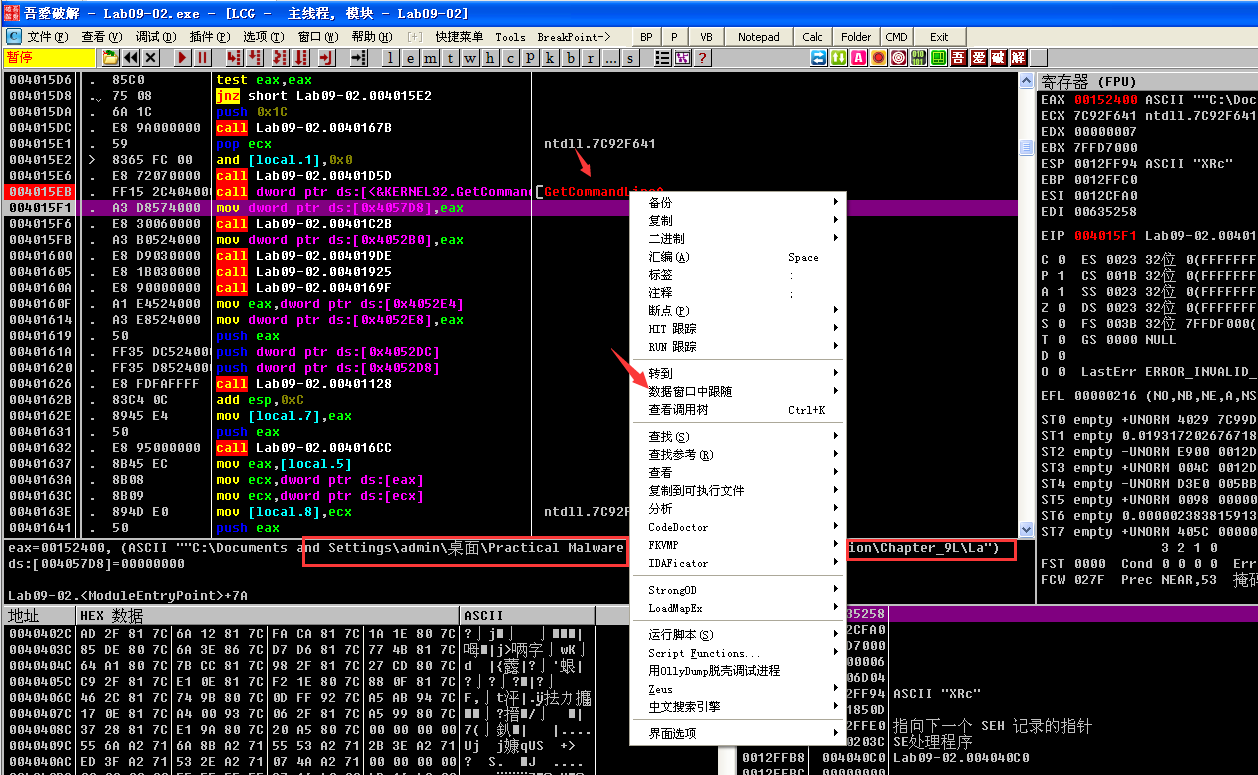Expand 转到 submenu in context menu
Image resolution: width=1258 pixels, height=775 pixels.
[x=737, y=373]
